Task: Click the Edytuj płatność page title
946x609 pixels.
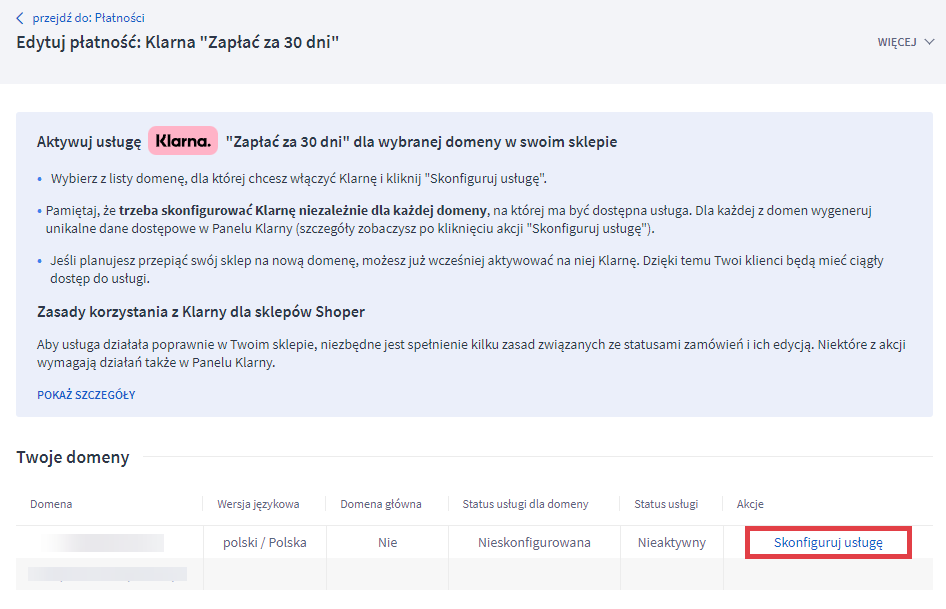Action: click(178, 43)
